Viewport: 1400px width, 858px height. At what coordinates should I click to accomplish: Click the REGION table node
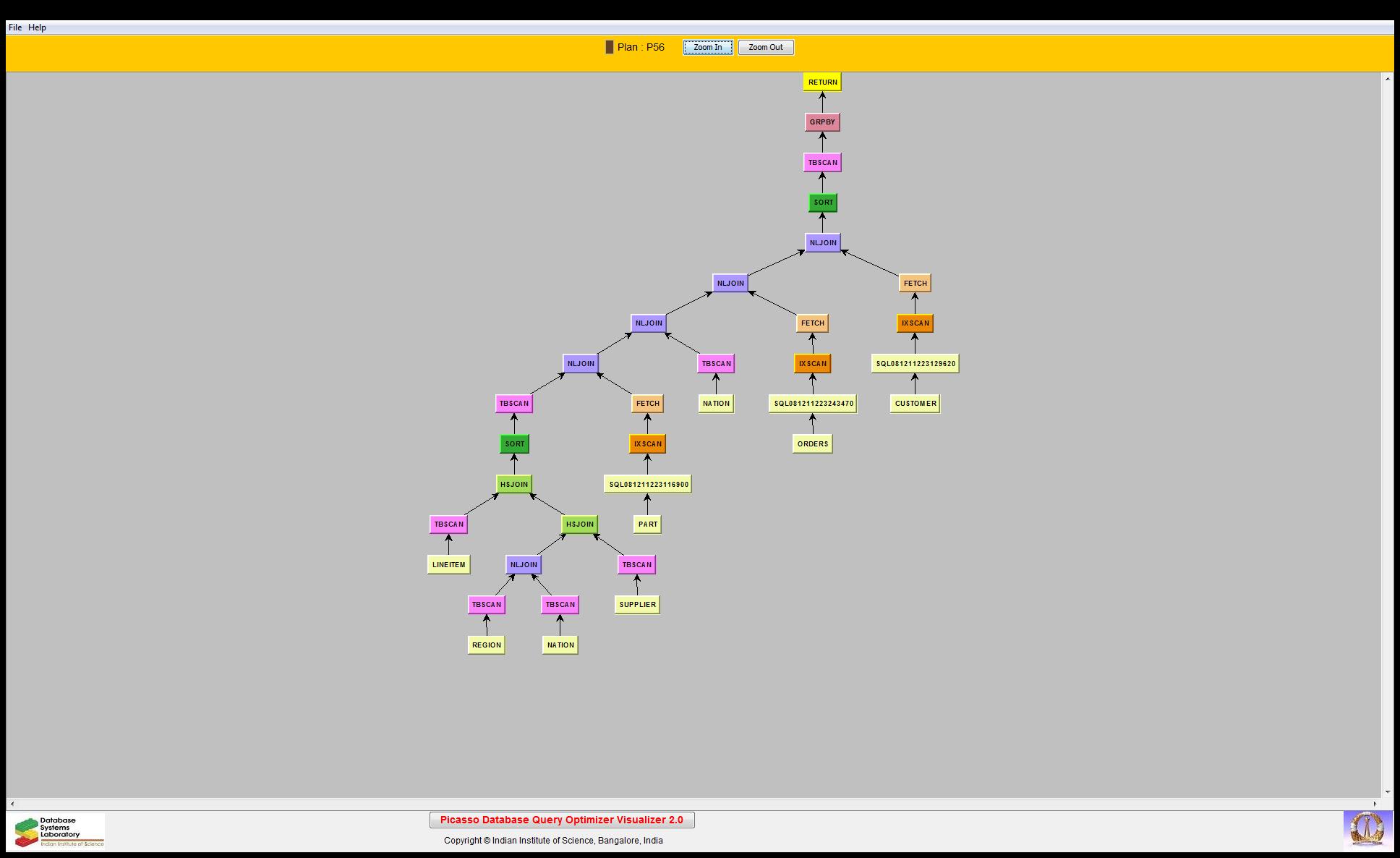click(486, 645)
